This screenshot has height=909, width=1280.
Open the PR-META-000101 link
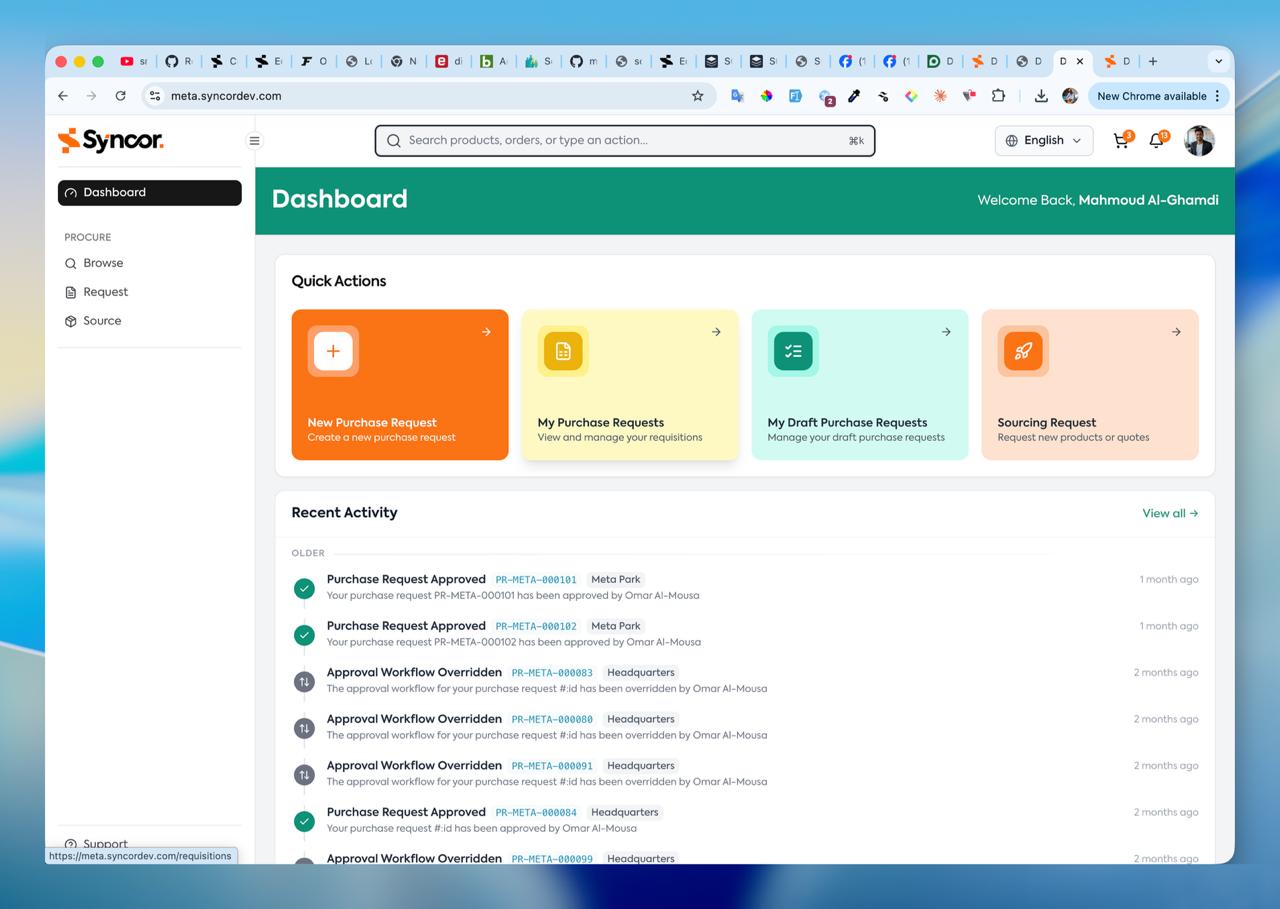click(x=536, y=580)
